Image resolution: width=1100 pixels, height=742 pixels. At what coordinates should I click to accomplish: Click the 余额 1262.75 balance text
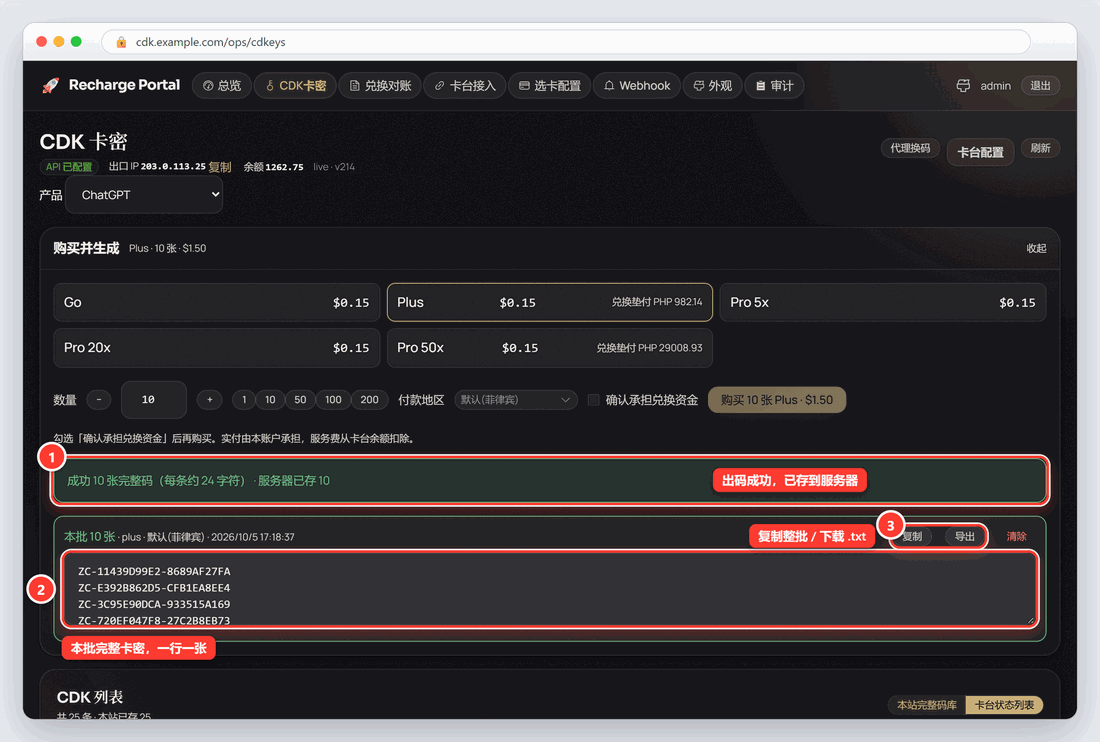[x=274, y=167]
